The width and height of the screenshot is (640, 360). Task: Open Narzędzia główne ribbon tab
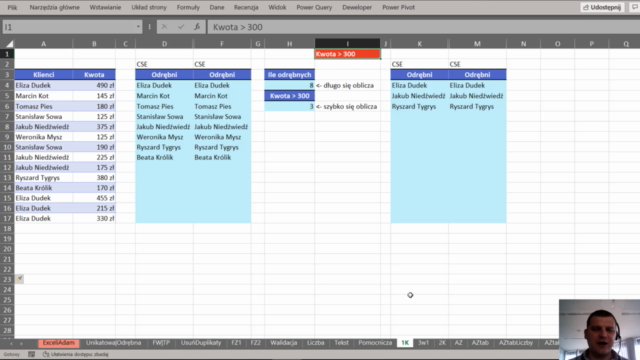pyautogui.click(x=54, y=7)
